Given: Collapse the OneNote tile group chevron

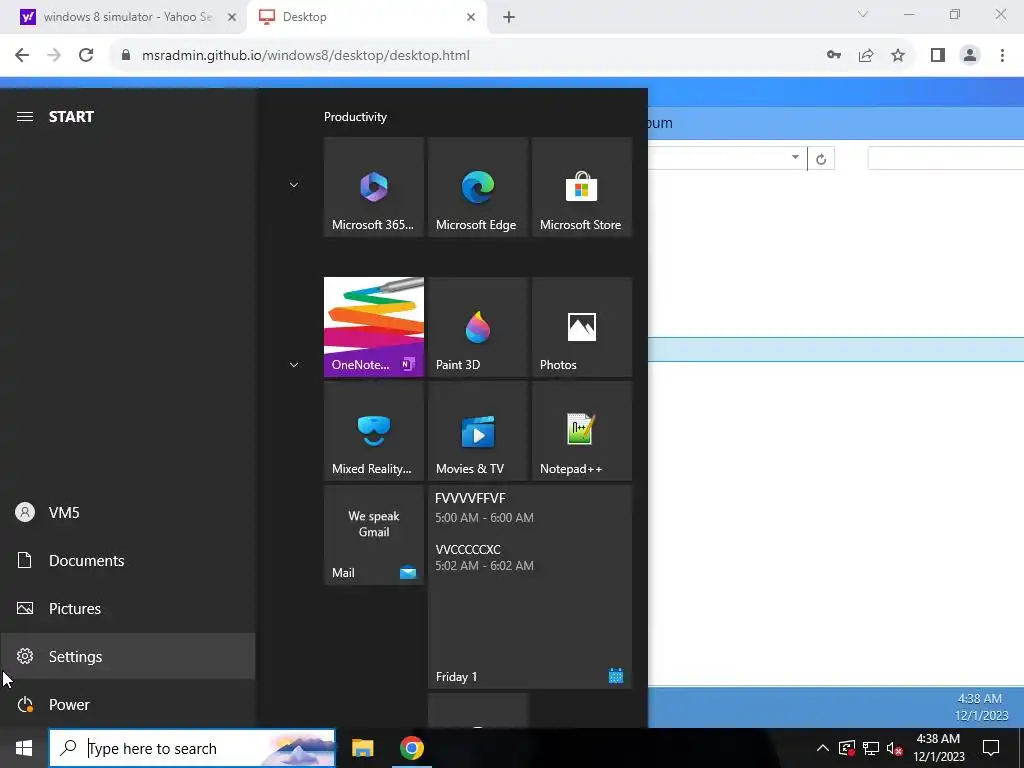Looking at the screenshot, I should (x=294, y=364).
